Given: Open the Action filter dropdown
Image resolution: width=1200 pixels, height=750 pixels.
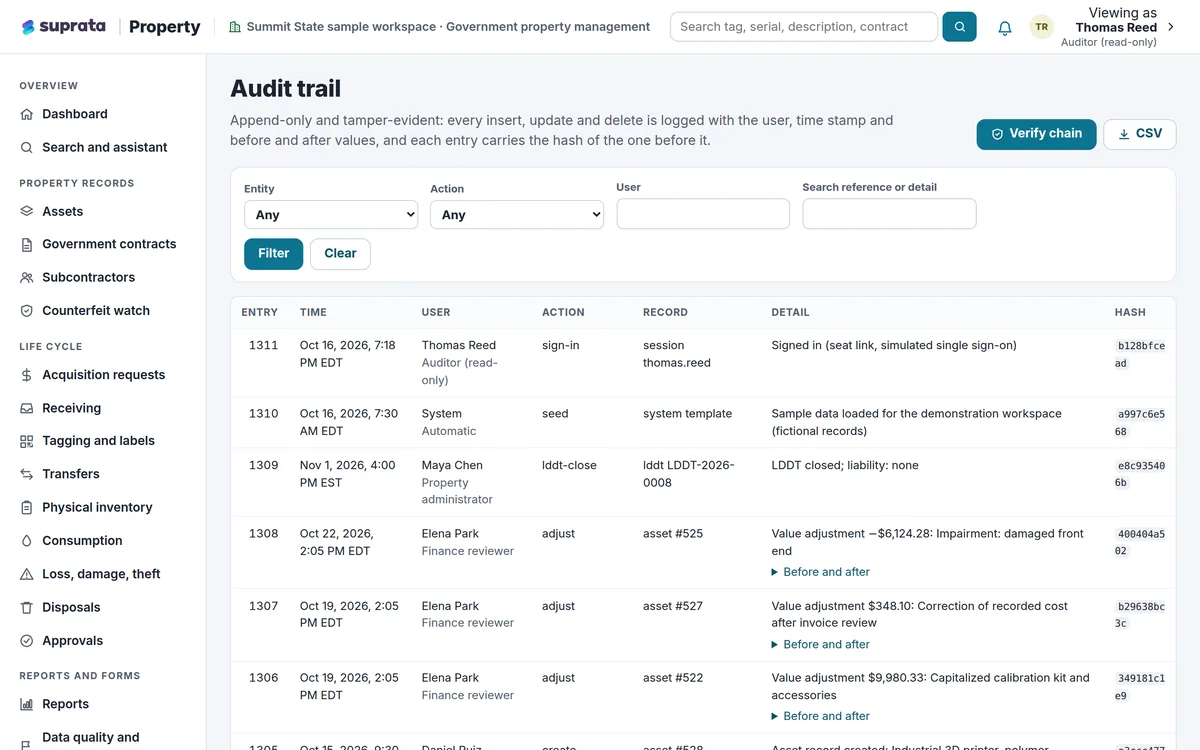Looking at the screenshot, I should 517,214.
